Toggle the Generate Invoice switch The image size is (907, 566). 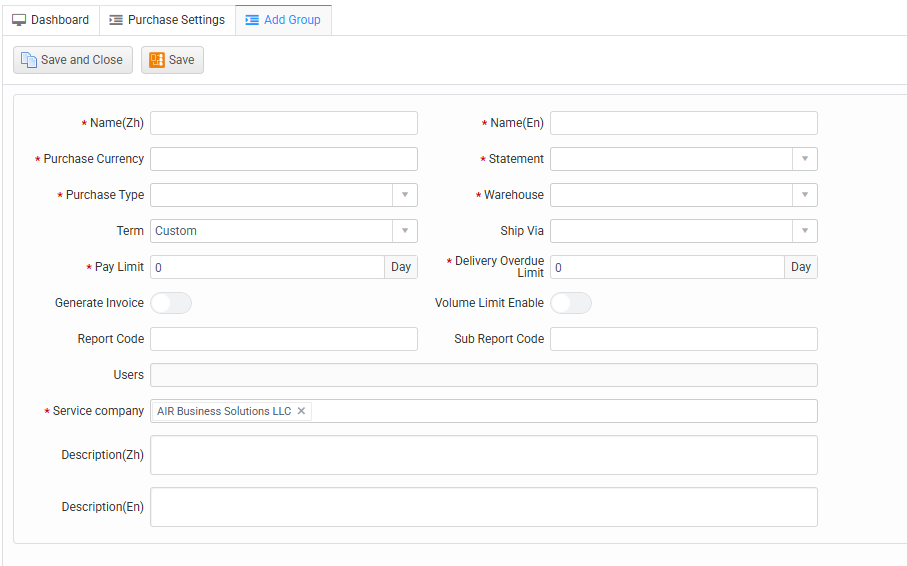pos(171,303)
